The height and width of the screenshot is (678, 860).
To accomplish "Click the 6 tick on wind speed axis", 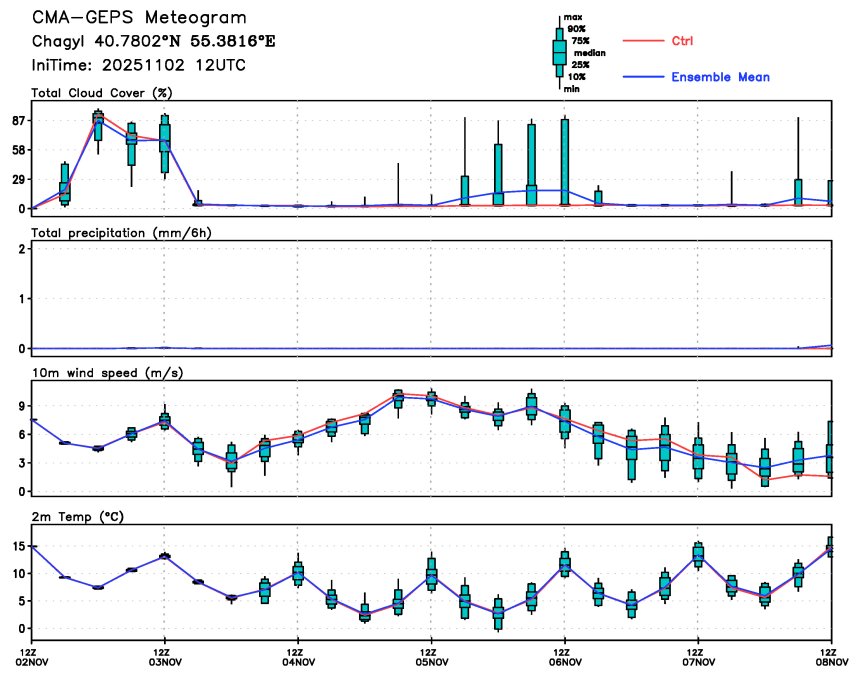I will 22,435.
